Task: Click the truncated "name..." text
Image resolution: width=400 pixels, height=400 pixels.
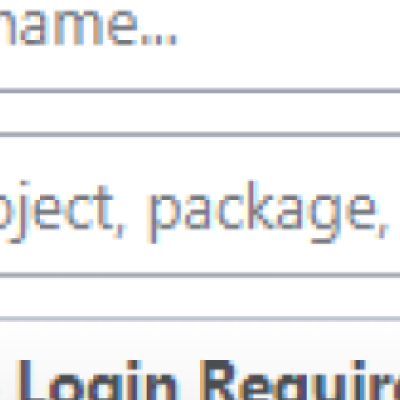Action: click(88, 27)
